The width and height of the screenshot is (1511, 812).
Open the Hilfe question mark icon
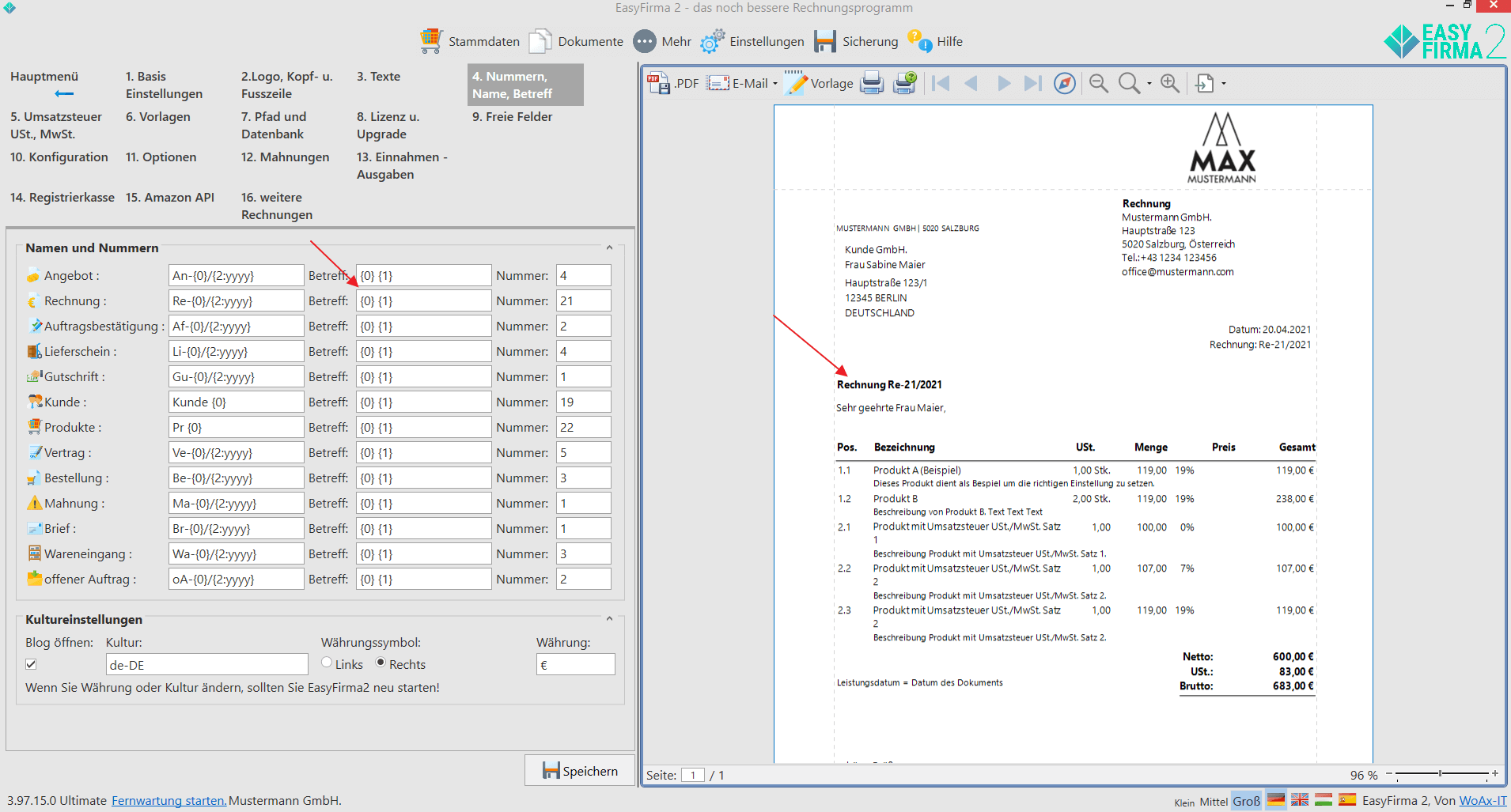pyautogui.click(x=919, y=41)
